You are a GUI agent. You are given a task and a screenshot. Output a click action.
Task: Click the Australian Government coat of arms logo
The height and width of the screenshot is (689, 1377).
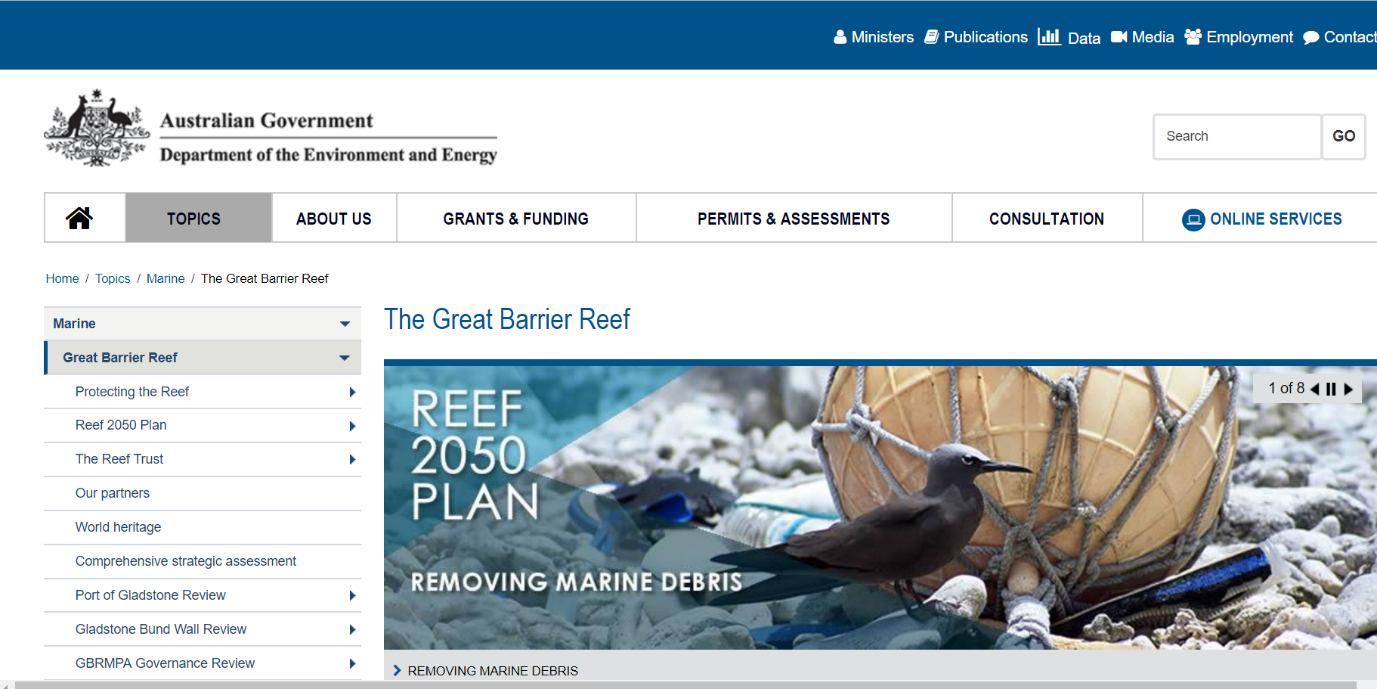click(97, 127)
